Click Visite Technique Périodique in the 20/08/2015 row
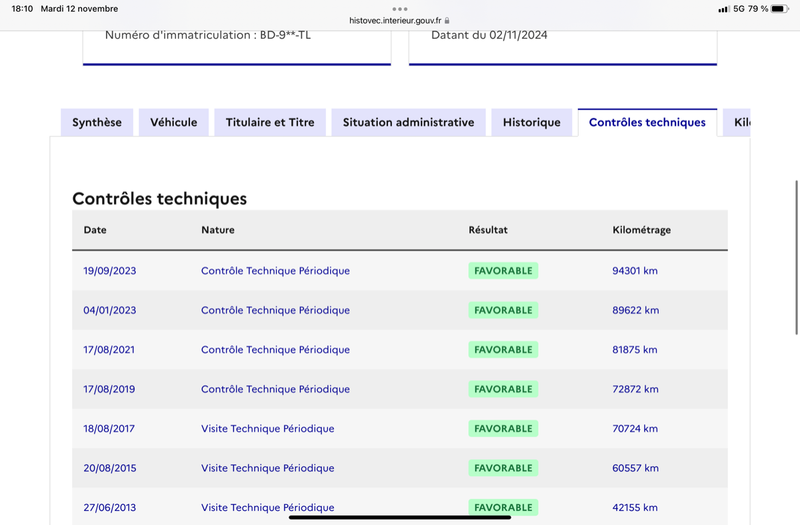Image resolution: width=800 pixels, height=525 pixels. [268, 468]
